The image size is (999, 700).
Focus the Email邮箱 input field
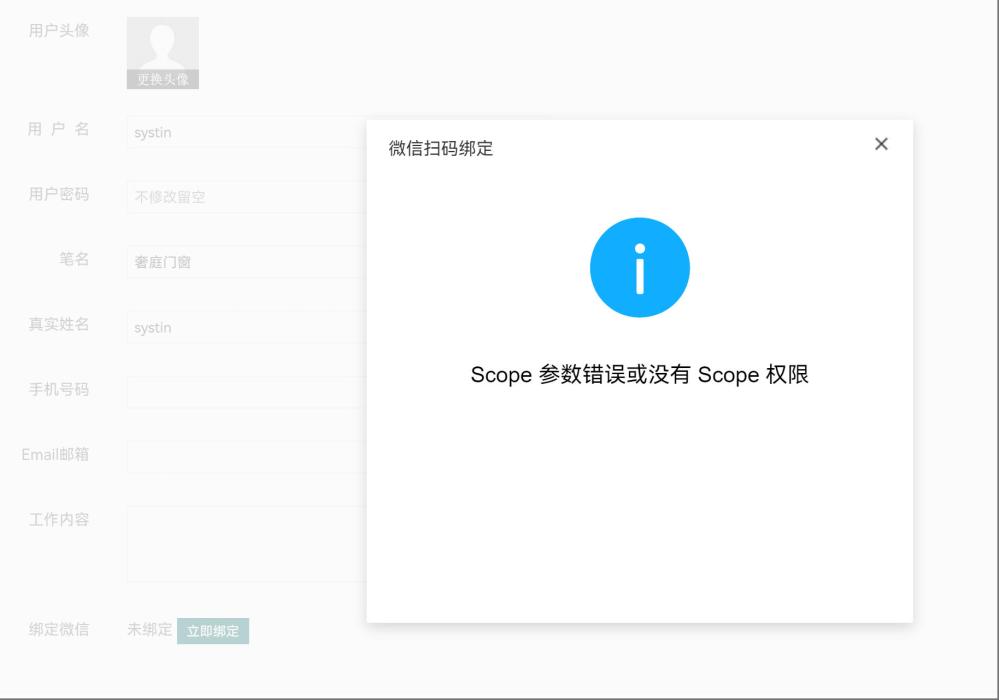(247, 457)
